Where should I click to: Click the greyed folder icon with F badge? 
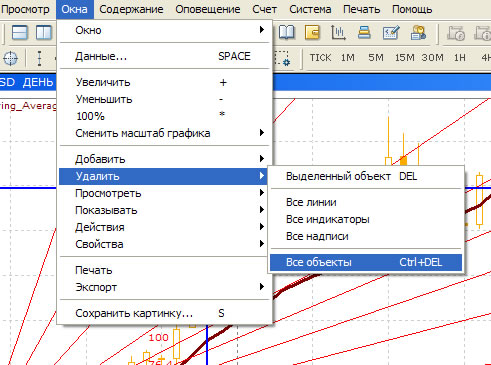pos(456,33)
